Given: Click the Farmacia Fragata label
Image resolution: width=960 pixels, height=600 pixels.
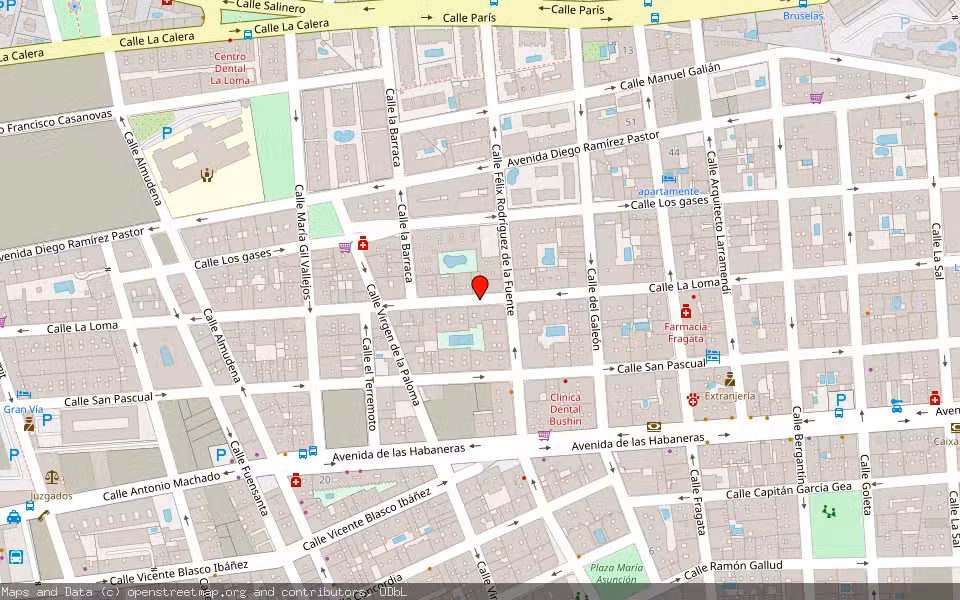Looking at the screenshot, I should (686, 332).
